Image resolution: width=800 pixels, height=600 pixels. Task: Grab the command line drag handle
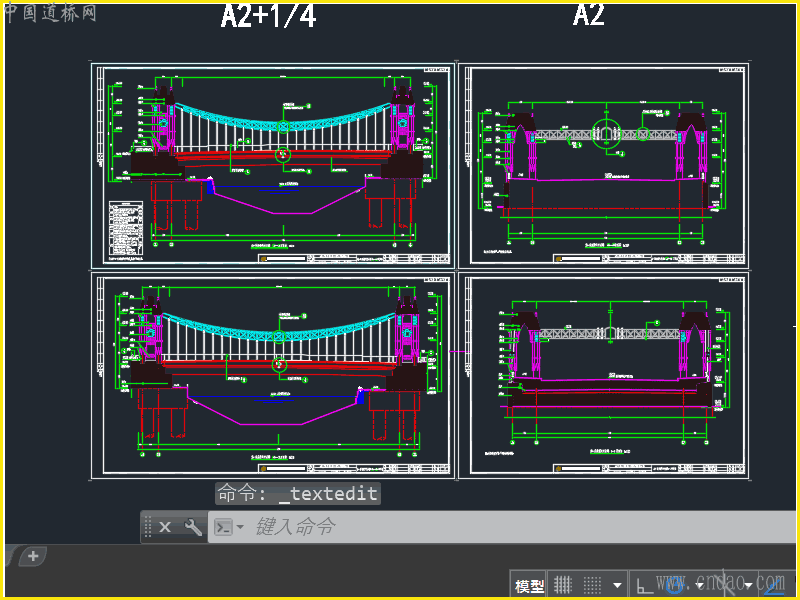(148, 527)
